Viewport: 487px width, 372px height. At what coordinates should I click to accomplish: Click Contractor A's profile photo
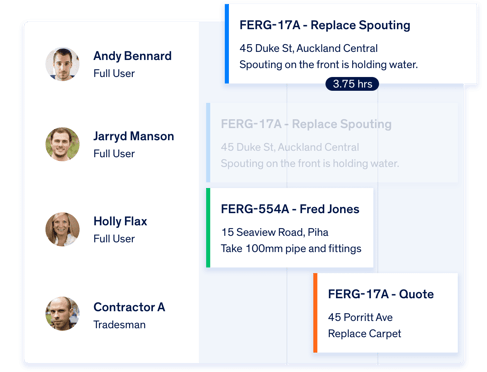click(62, 314)
